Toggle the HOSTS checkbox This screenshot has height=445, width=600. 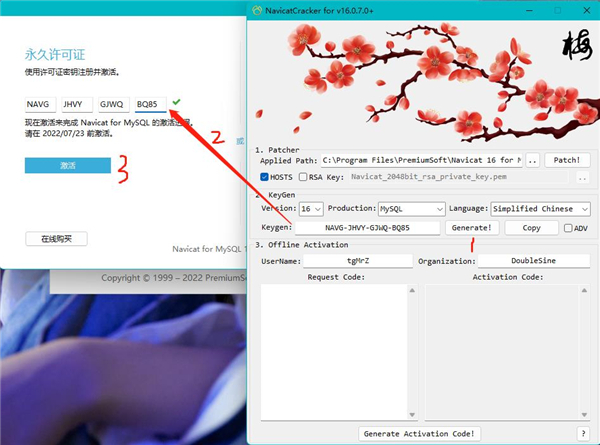[264, 177]
